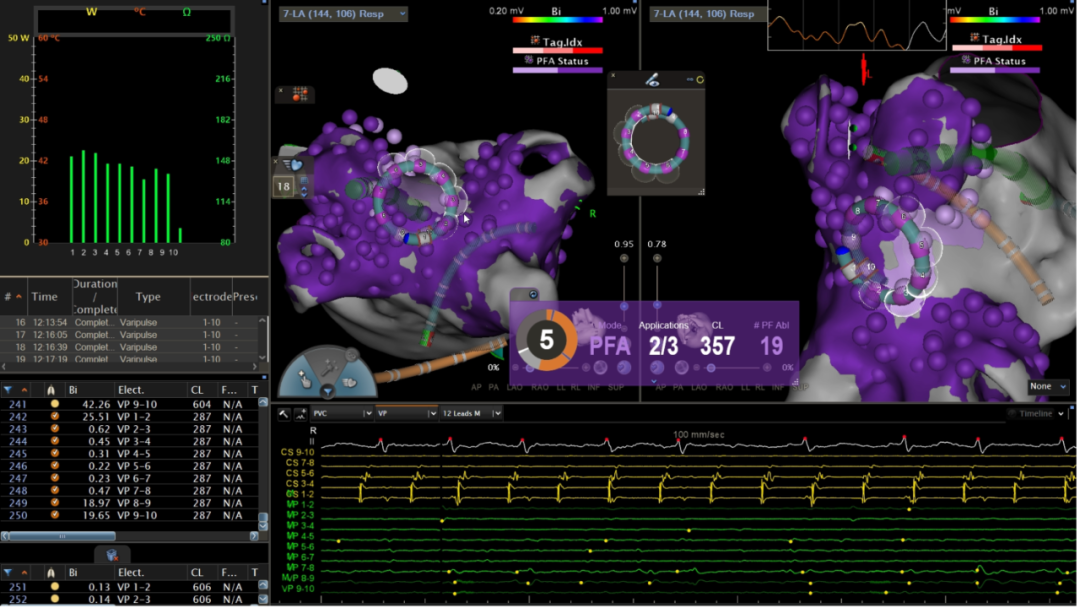The width and height of the screenshot is (1080, 608).
Task: Toggle the check mark on point 248
Action: coord(54,491)
